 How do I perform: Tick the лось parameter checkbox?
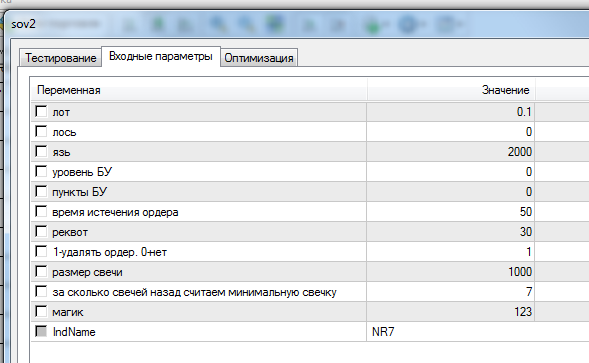coord(41,132)
